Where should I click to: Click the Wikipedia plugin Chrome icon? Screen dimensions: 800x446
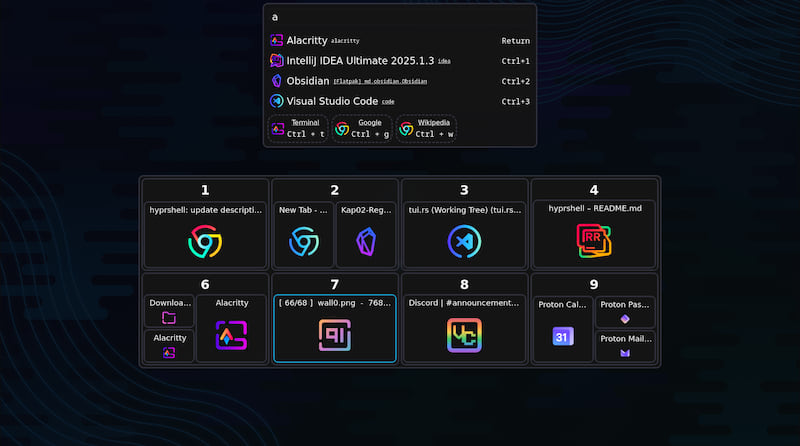coord(406,129)
